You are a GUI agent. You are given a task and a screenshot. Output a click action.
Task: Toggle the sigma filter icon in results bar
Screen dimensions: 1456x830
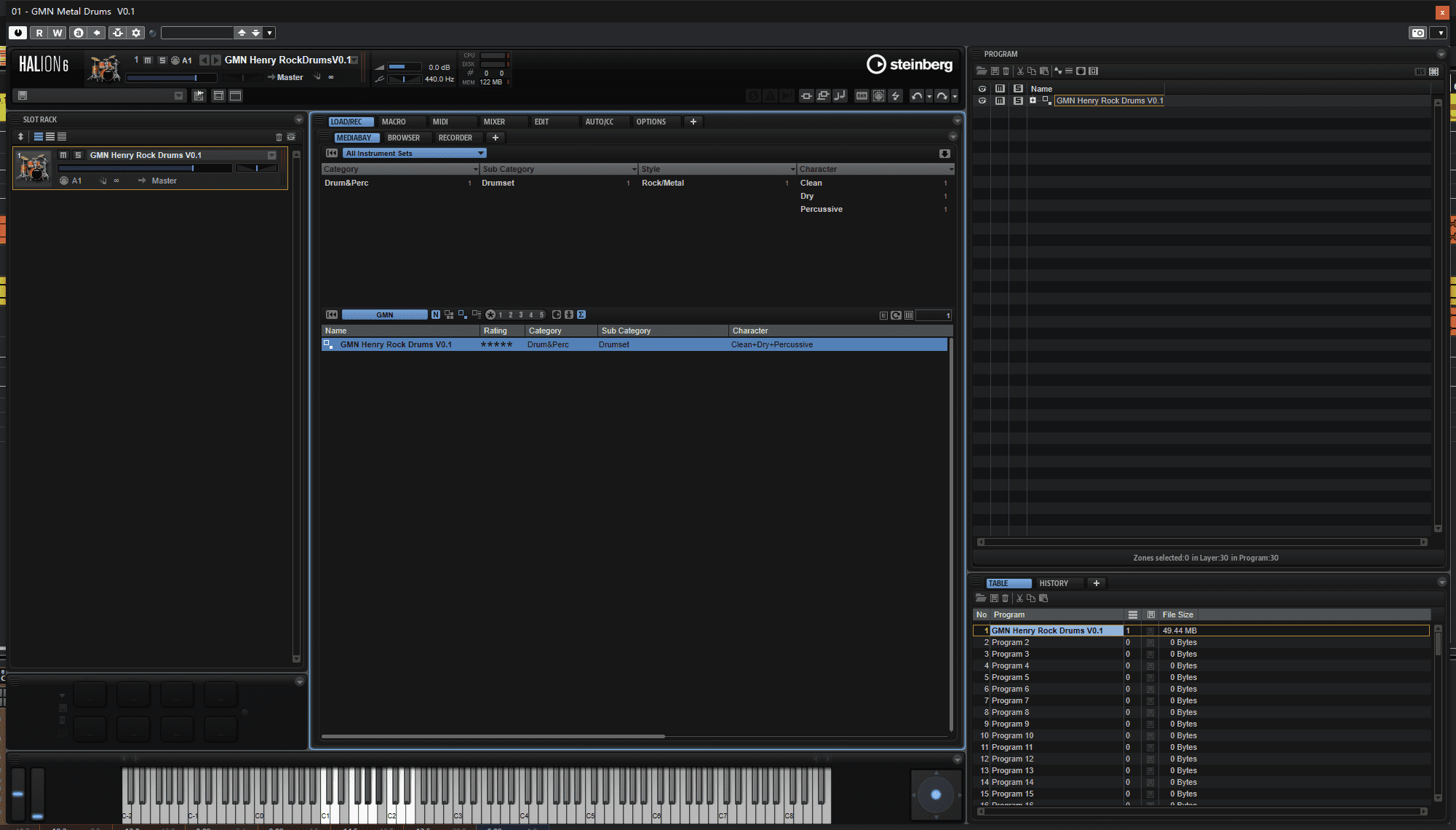pyautogui.click(x=581, y=315)
